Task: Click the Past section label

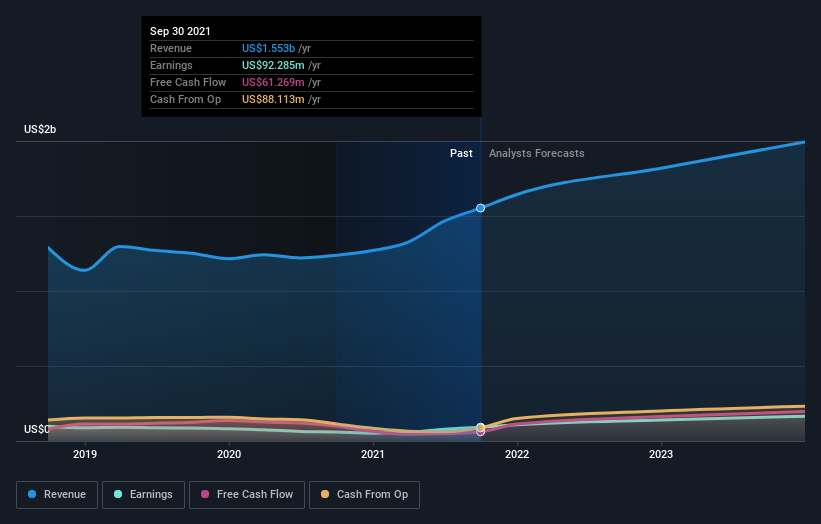Action: click(461, 153)
